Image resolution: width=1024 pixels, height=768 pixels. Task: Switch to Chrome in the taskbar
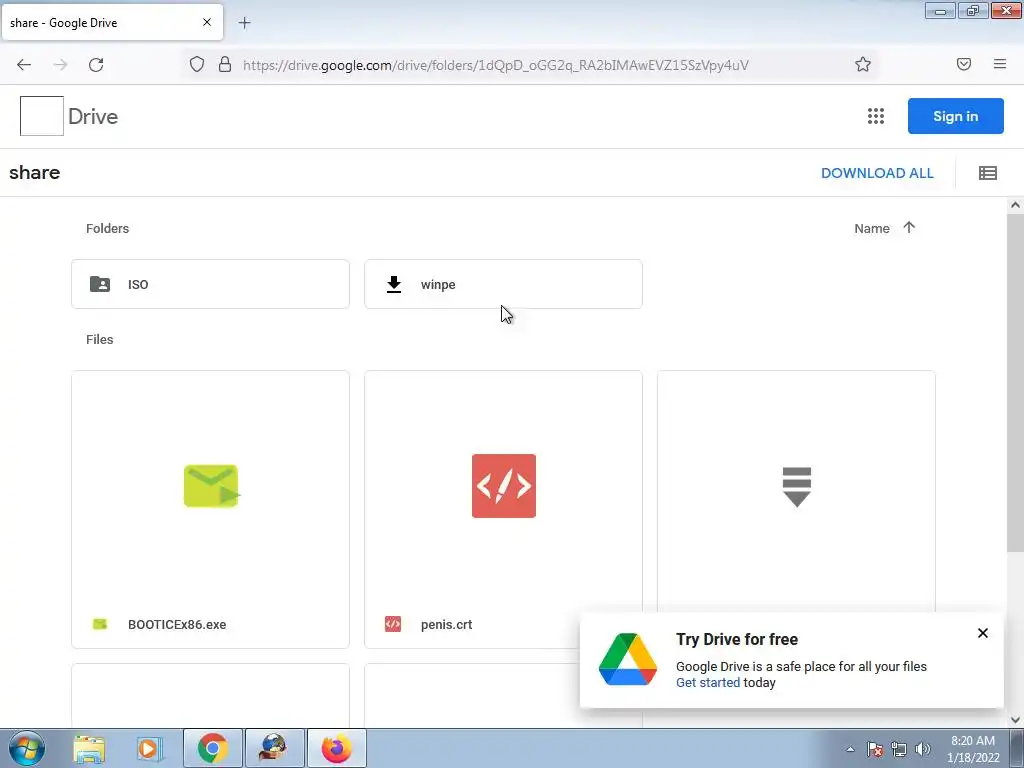(212, 748)
